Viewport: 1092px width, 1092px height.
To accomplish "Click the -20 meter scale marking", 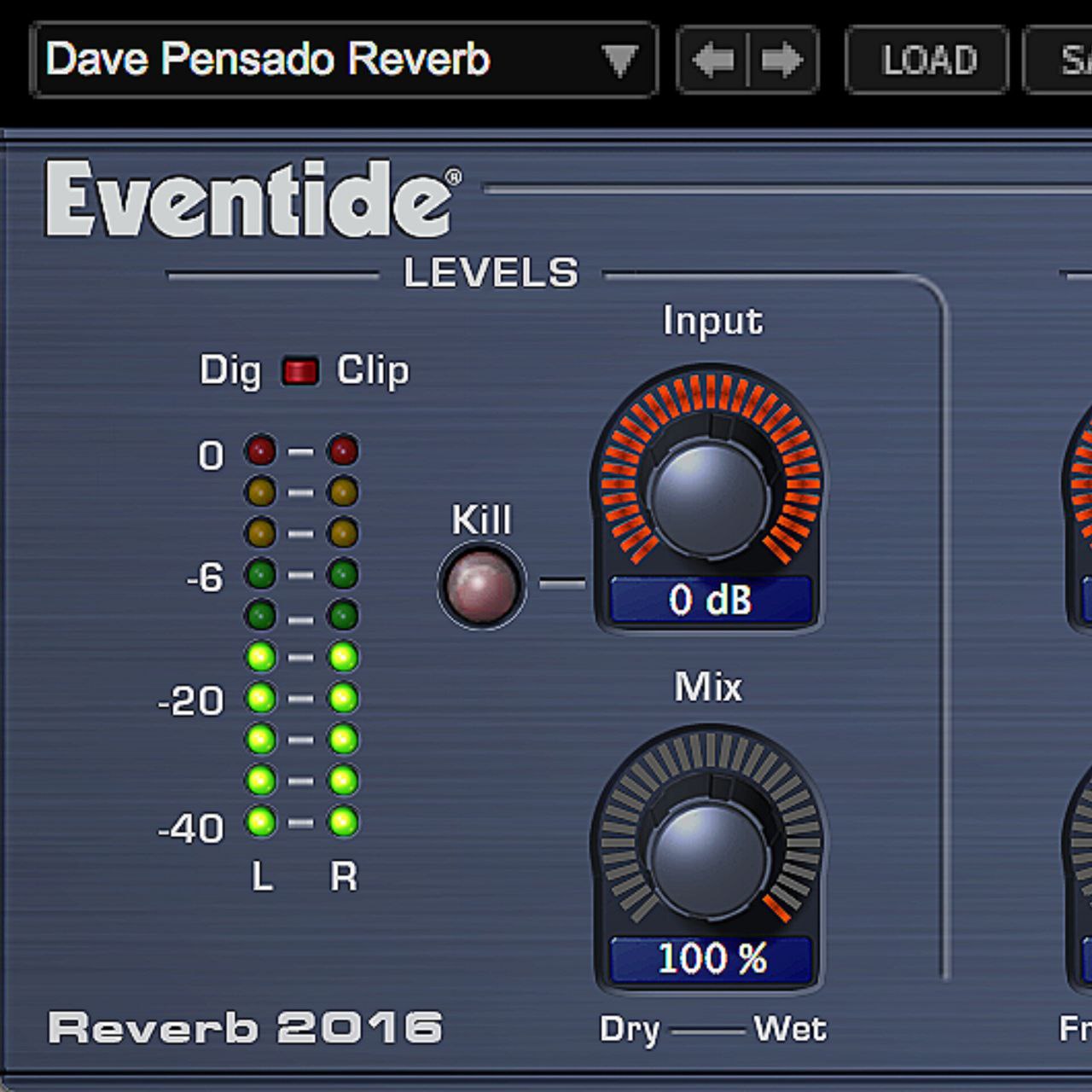I will click(191, 701).
